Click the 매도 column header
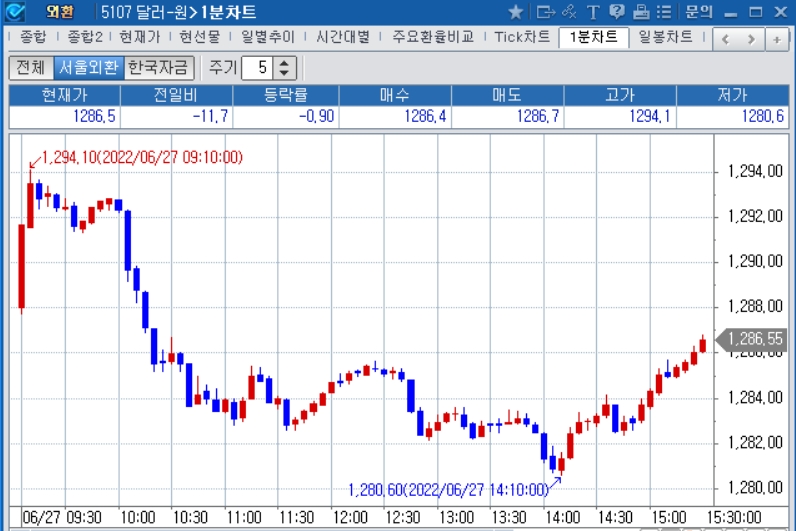 pyautogui.click(x=507, y=95)
